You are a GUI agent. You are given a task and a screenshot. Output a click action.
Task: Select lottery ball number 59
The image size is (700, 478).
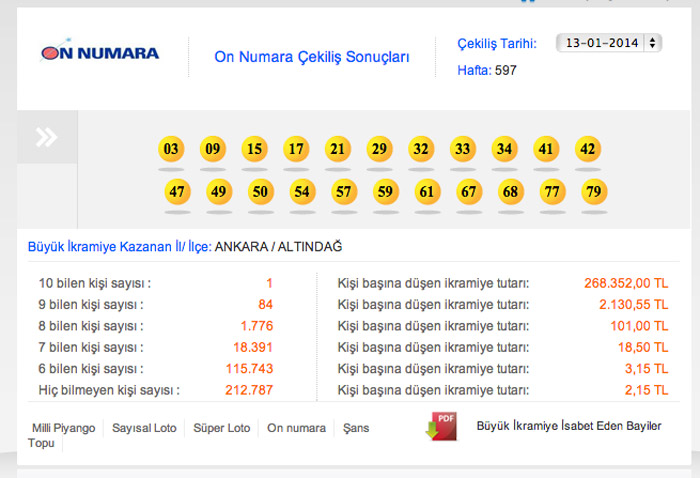coord(386,191)
